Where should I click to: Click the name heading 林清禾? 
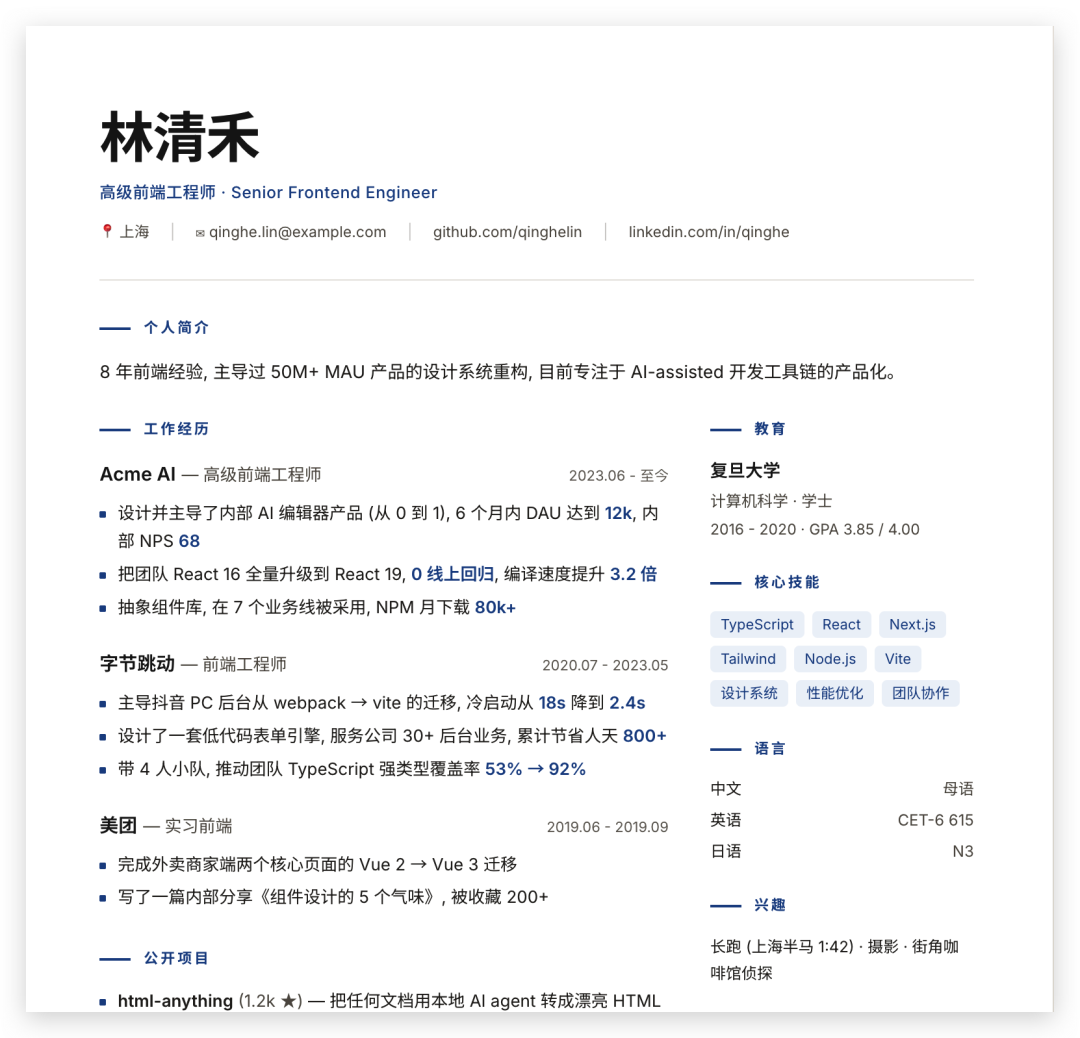tap(180, 138)
